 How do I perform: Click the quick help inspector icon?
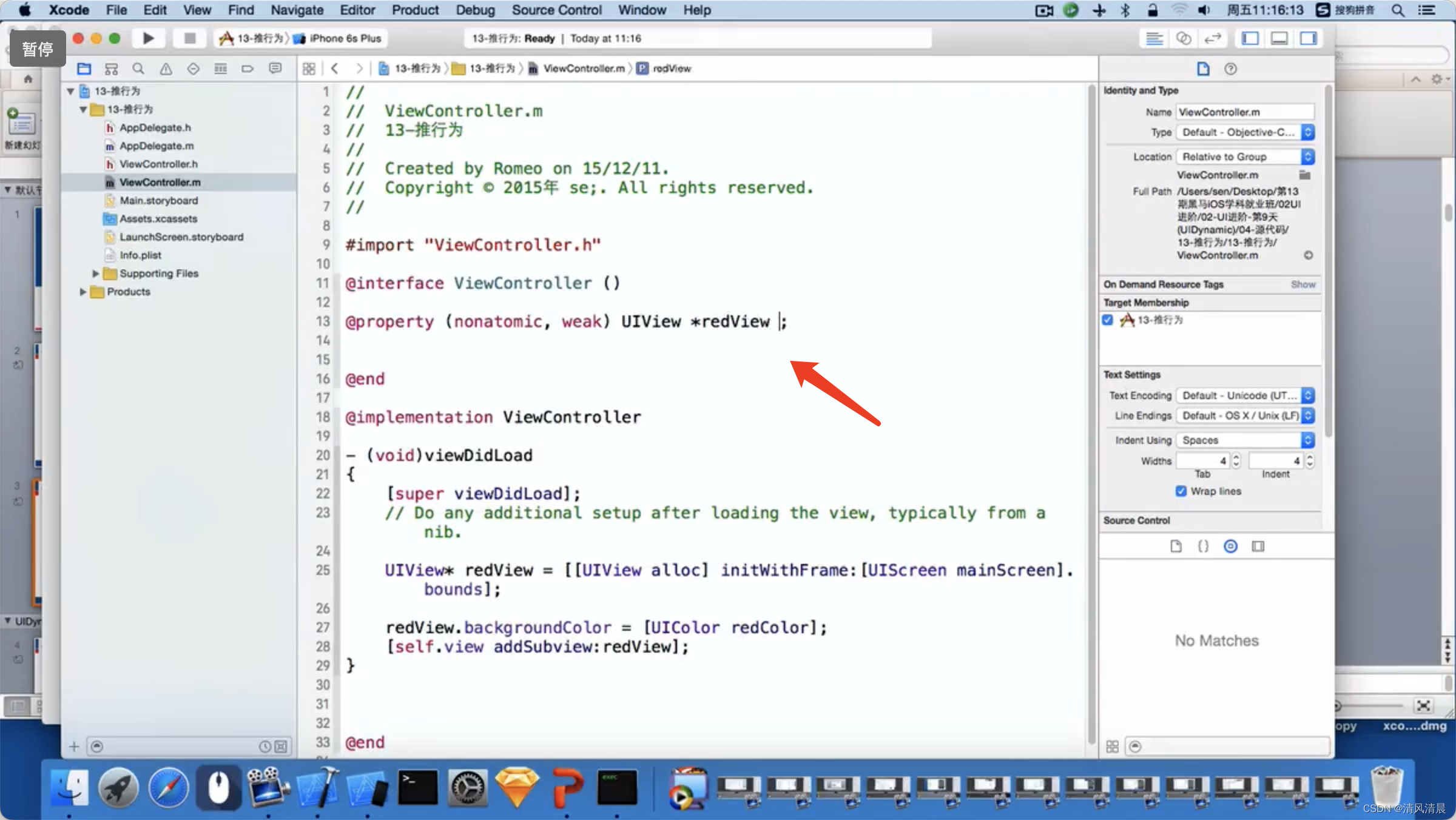click(1231, 68)
